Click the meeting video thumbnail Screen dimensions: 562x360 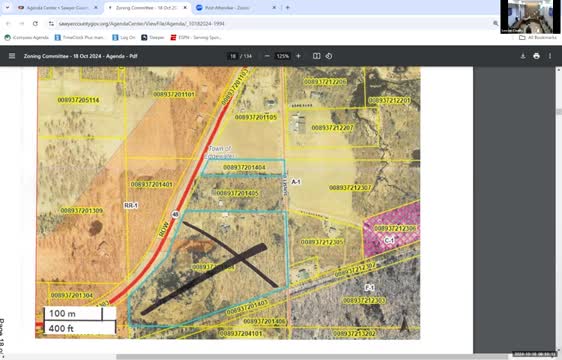(x=529, y=16)
